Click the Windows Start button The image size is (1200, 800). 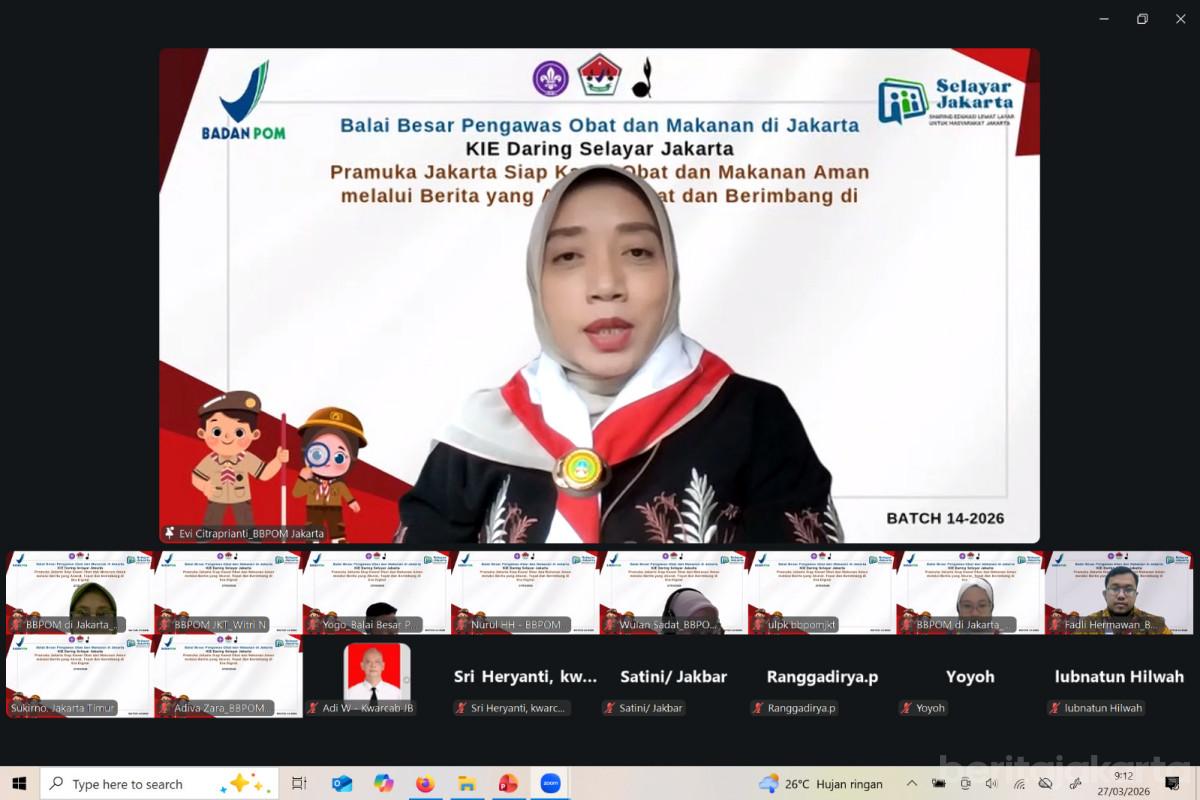click(18, 783)
